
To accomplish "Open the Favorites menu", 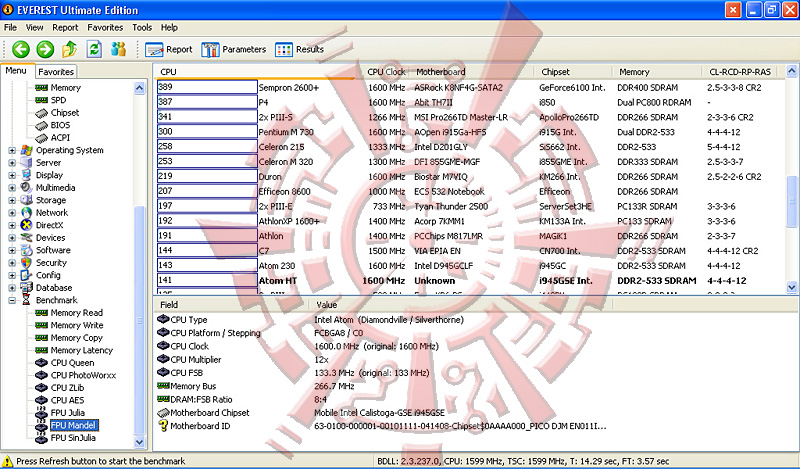I will tap(105, 28).
